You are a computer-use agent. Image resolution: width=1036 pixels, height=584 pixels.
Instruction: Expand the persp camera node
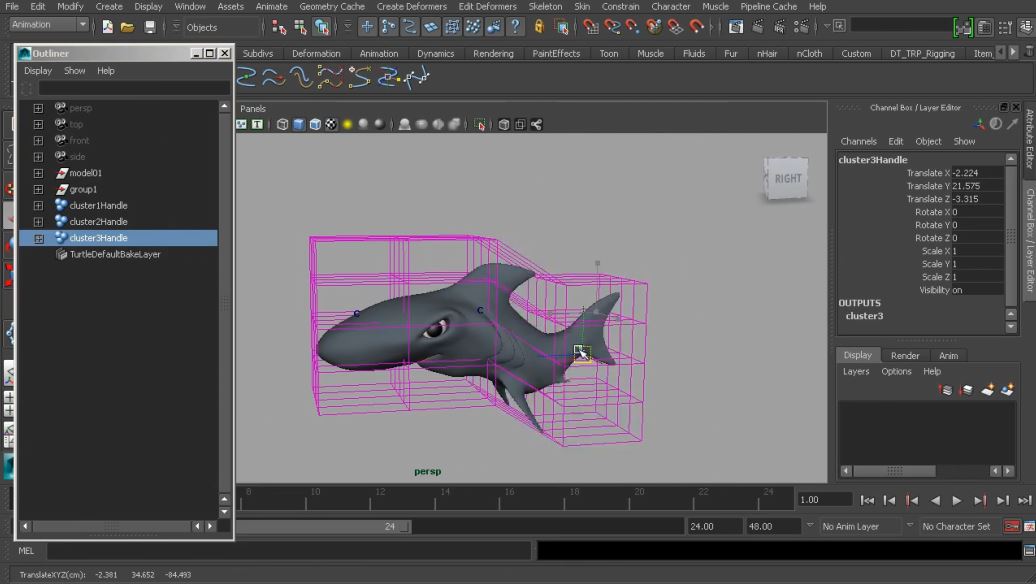tap(38, 108)
